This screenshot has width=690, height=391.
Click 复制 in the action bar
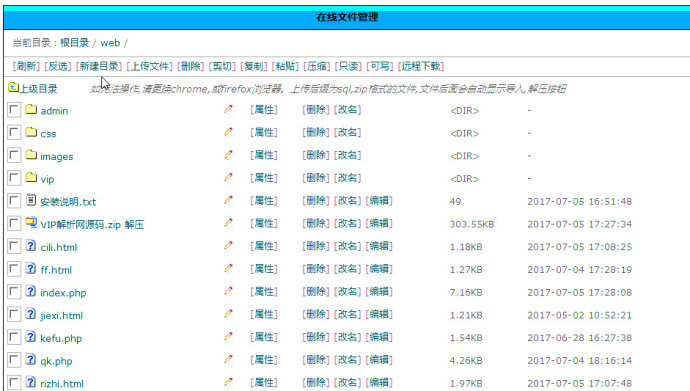tap(254, 66)
